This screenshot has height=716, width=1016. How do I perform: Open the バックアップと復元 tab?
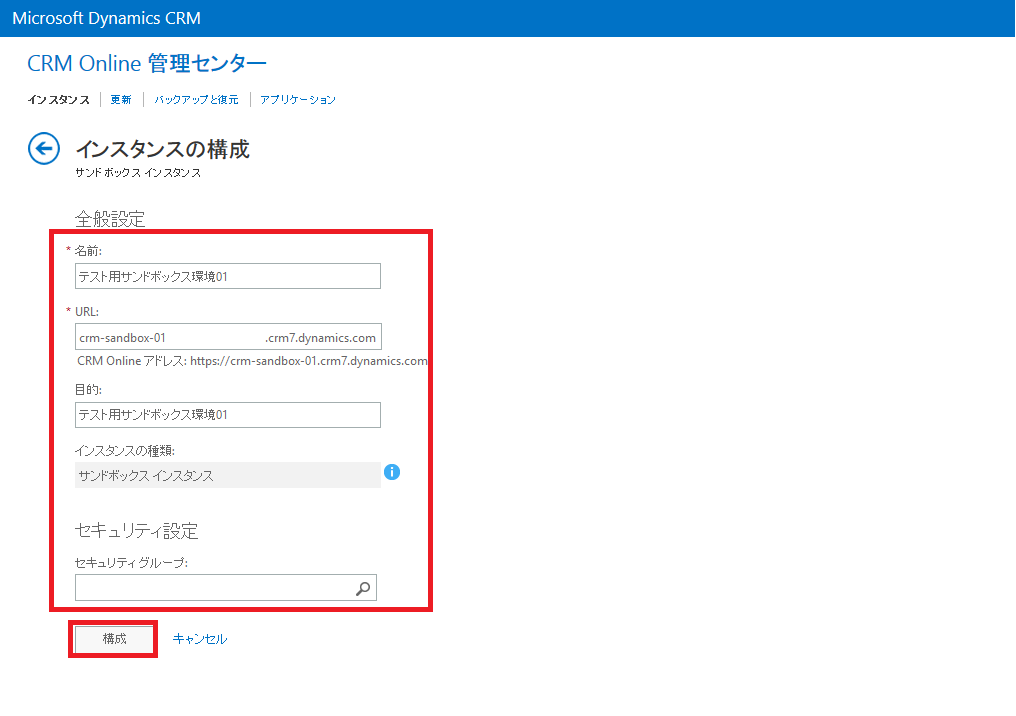coord(196,100)
